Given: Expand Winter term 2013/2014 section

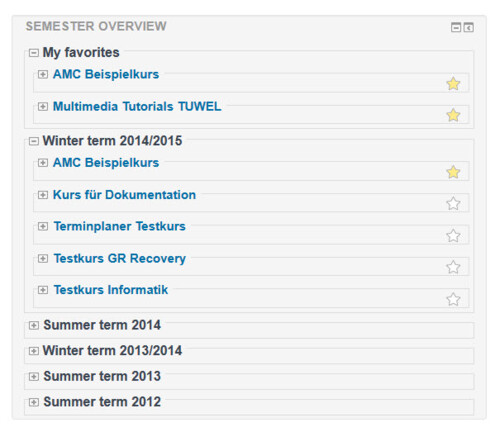Looking at the screenshot, I should click(34, 351).
